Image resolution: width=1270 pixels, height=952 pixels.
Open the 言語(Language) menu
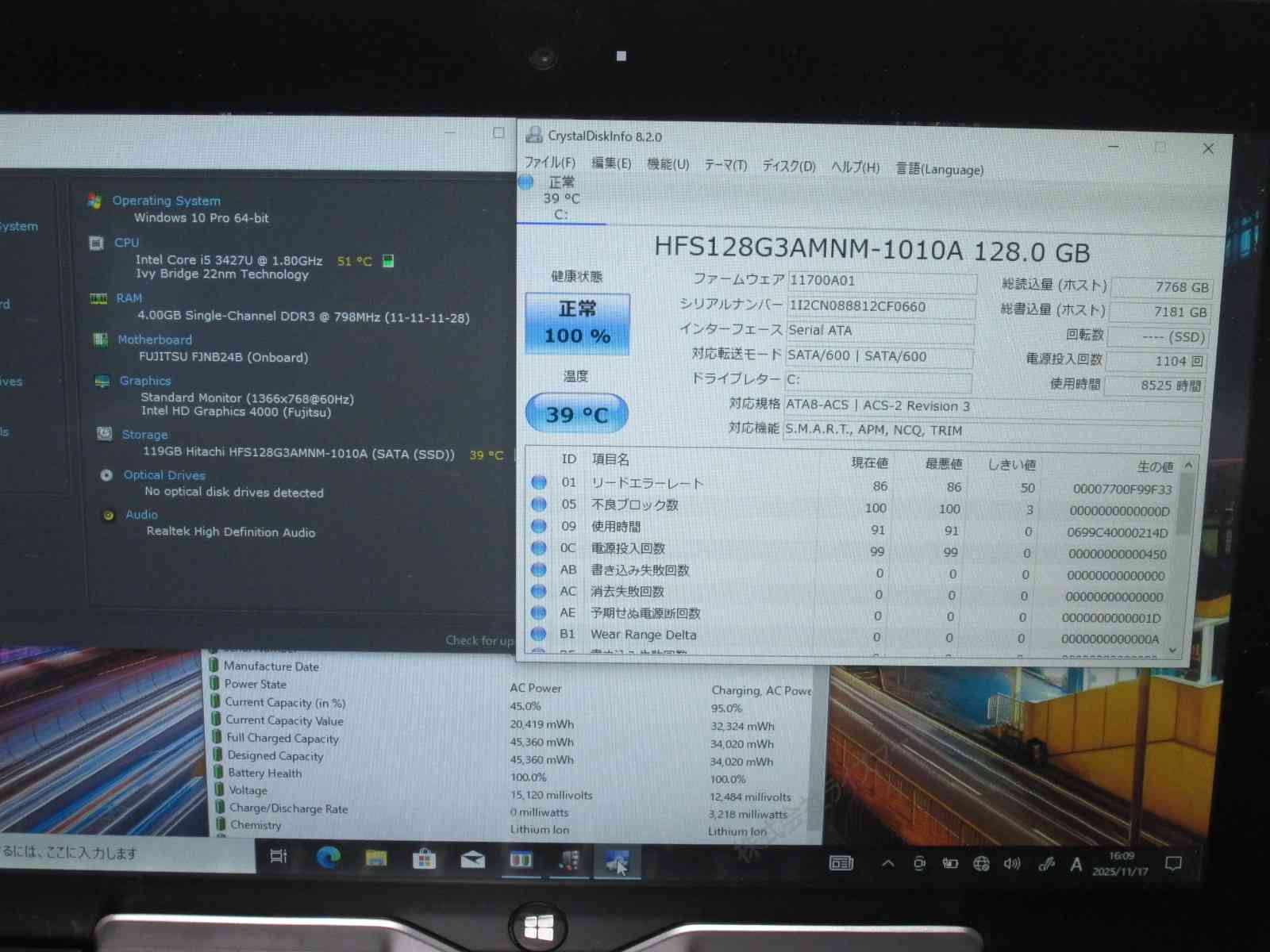click(939, 169)
